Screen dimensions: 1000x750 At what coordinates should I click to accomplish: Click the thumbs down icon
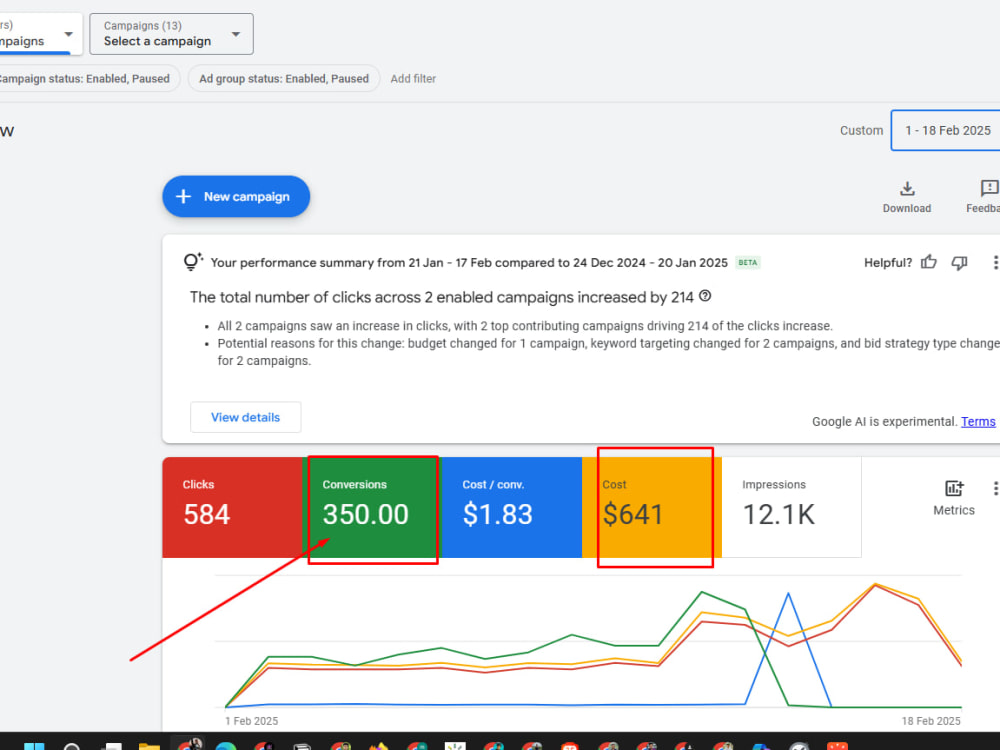959,263
